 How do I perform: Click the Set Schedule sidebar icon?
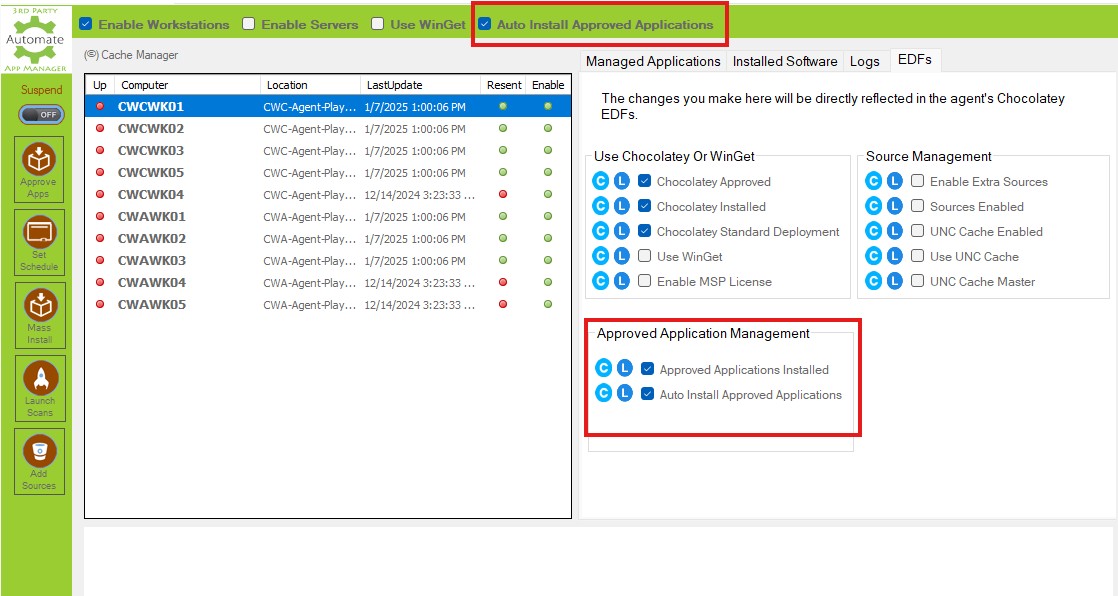click(39, 242)
